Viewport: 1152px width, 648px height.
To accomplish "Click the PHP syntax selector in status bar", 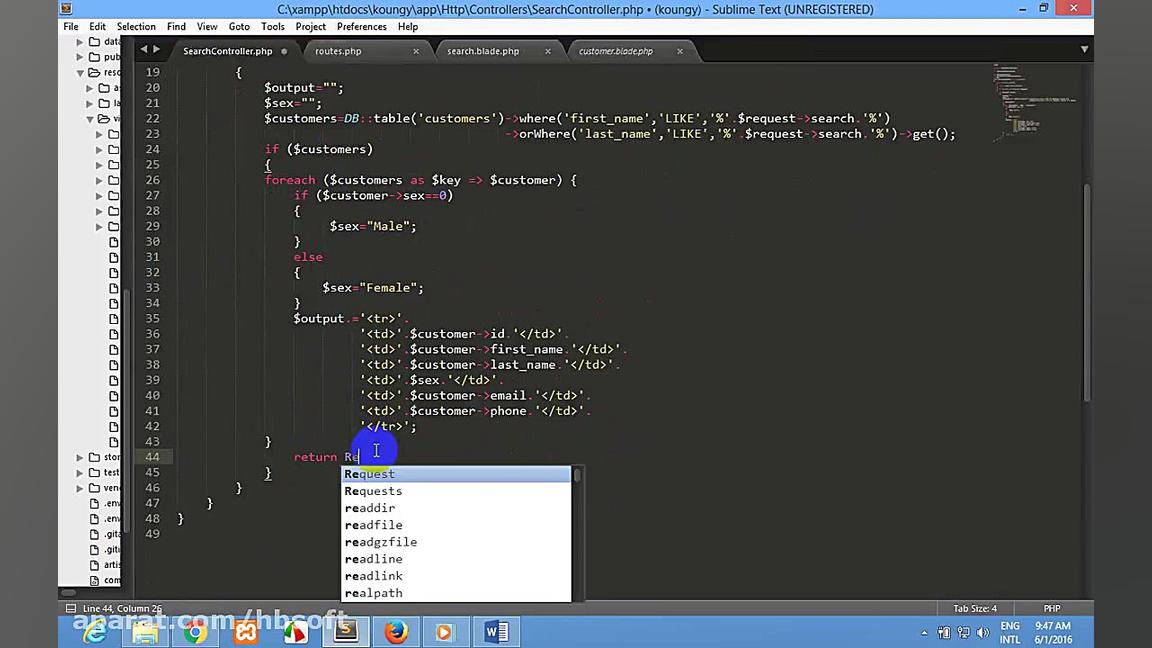I will (x=1051, y=608).
